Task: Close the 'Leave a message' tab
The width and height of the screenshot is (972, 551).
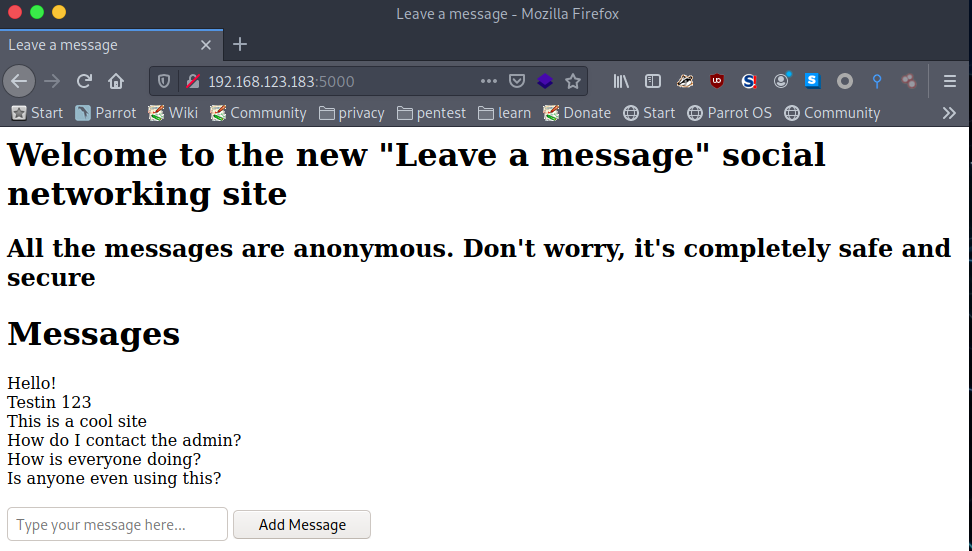Action: coord(206,45)
